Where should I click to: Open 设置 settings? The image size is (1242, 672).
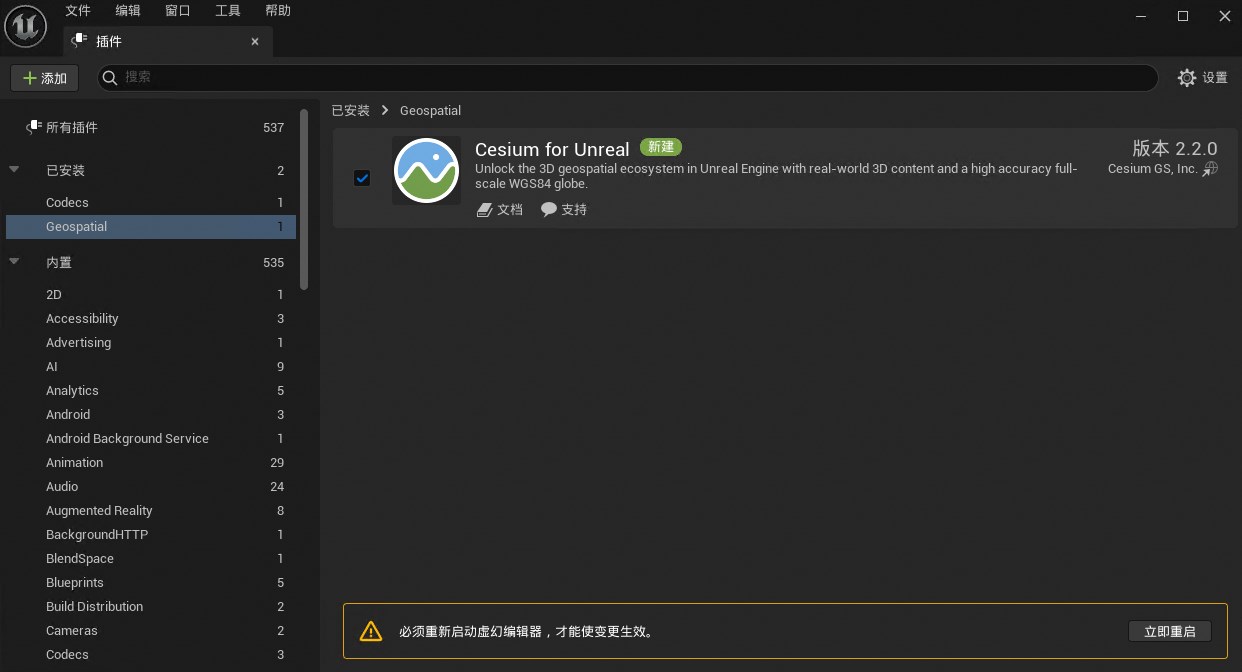[x=1203, y=78]
